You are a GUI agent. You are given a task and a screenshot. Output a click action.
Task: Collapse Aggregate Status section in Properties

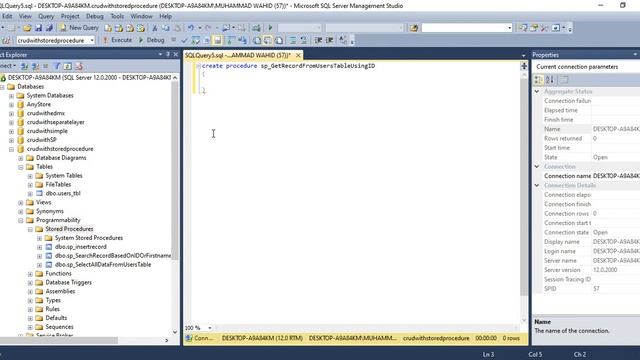(537, 91)
